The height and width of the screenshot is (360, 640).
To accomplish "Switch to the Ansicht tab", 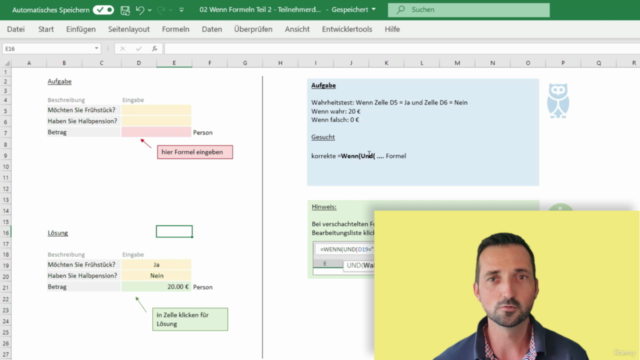I will (x=297, y=29).
